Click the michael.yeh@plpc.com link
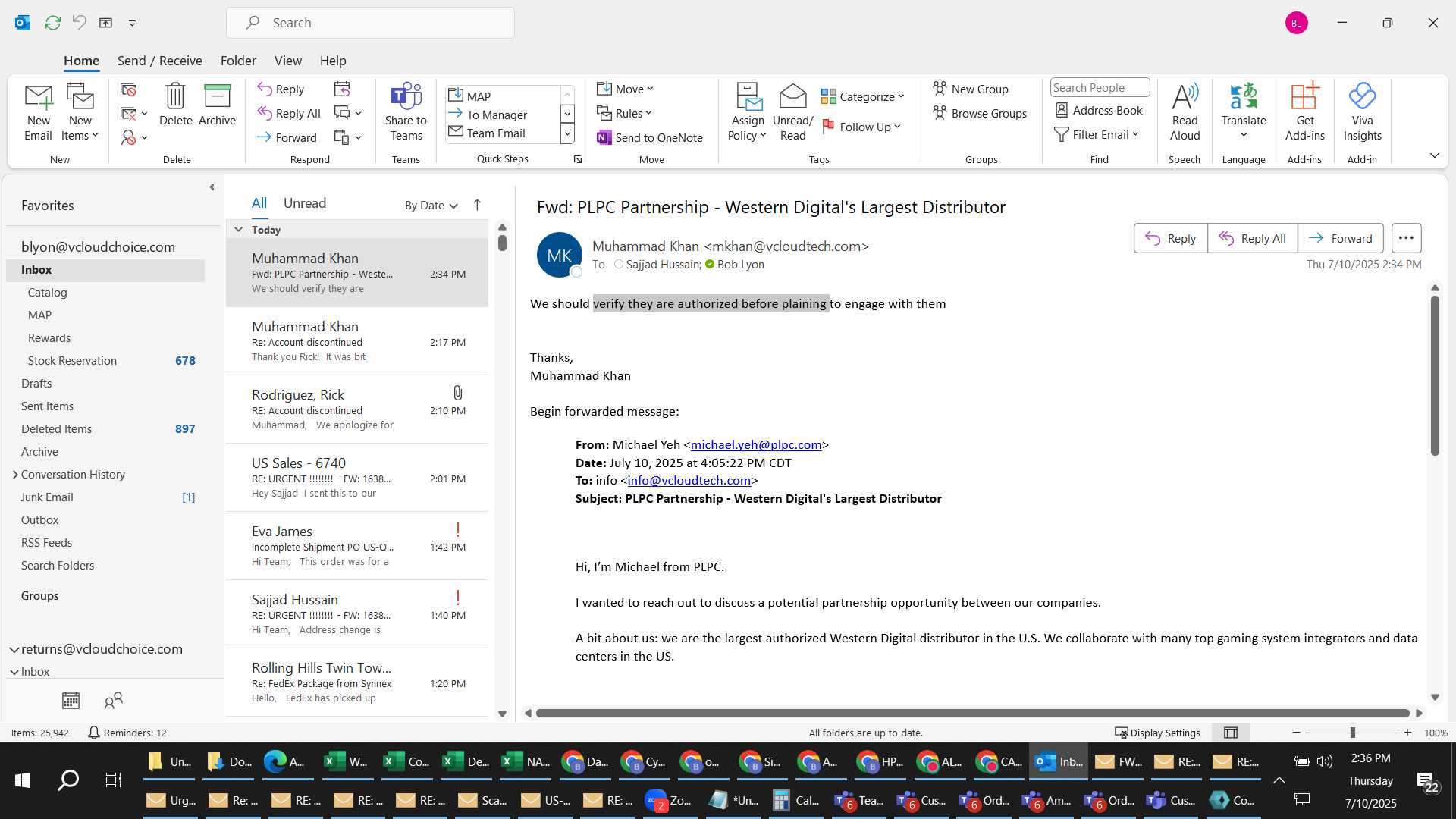Screen dimensions: 1456x819 [756, 445]
